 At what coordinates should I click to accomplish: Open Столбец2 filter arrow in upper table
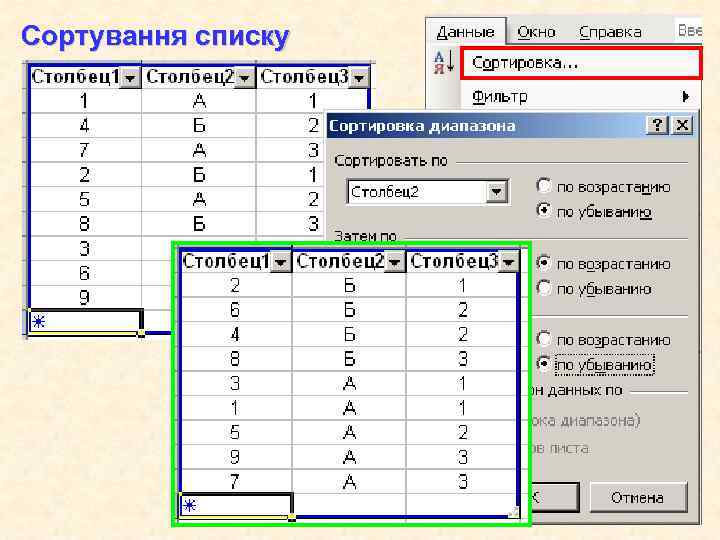pyautogui.click(x=244, y=78)
